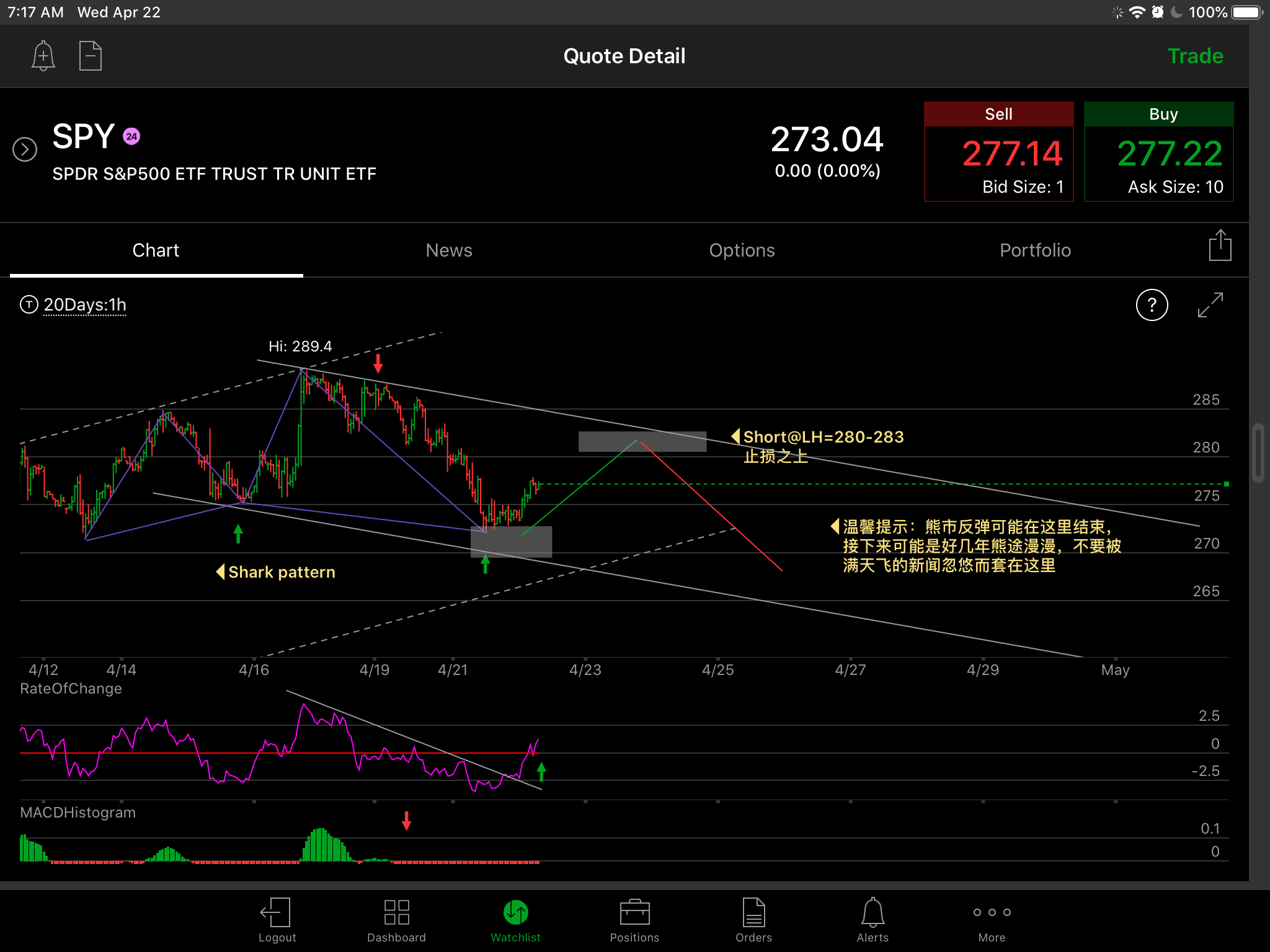
Task: Open the Positions briefcase tab
Action: pos(634,920)
